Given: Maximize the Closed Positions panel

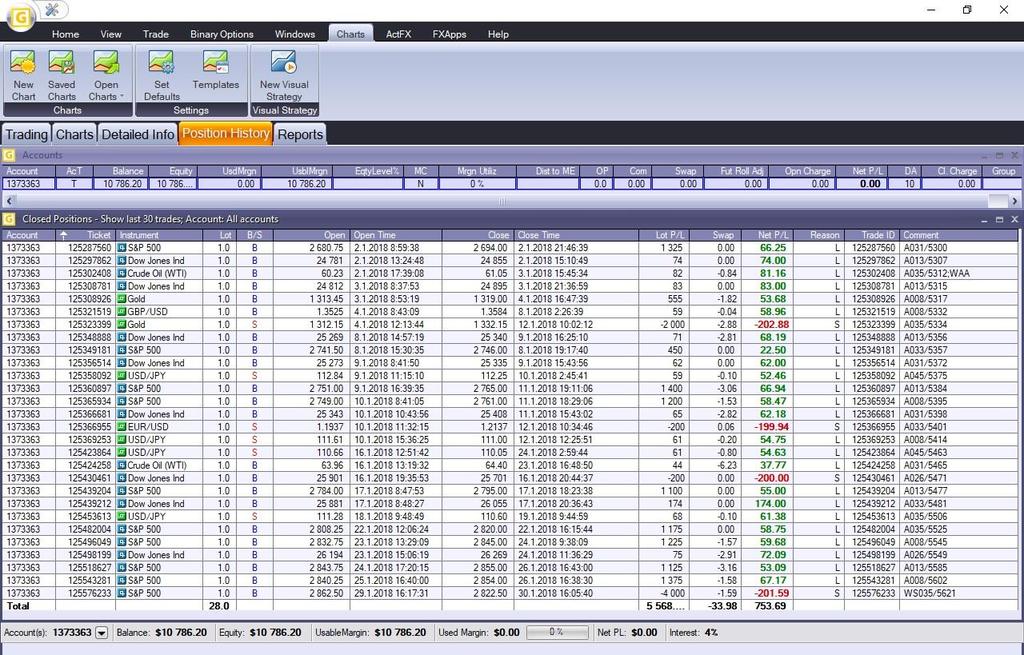Looking at the screenshot, I should [x=999, y=220].
